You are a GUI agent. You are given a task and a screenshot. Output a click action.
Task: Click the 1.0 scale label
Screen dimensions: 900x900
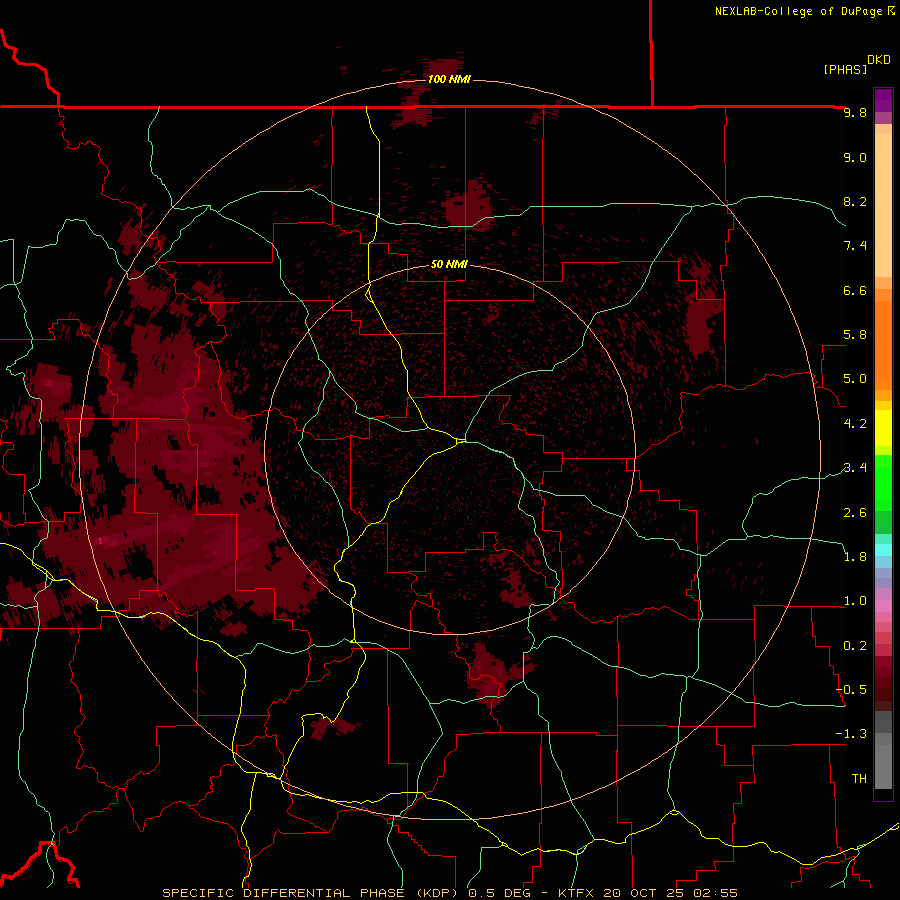click(x=855, y=601)
